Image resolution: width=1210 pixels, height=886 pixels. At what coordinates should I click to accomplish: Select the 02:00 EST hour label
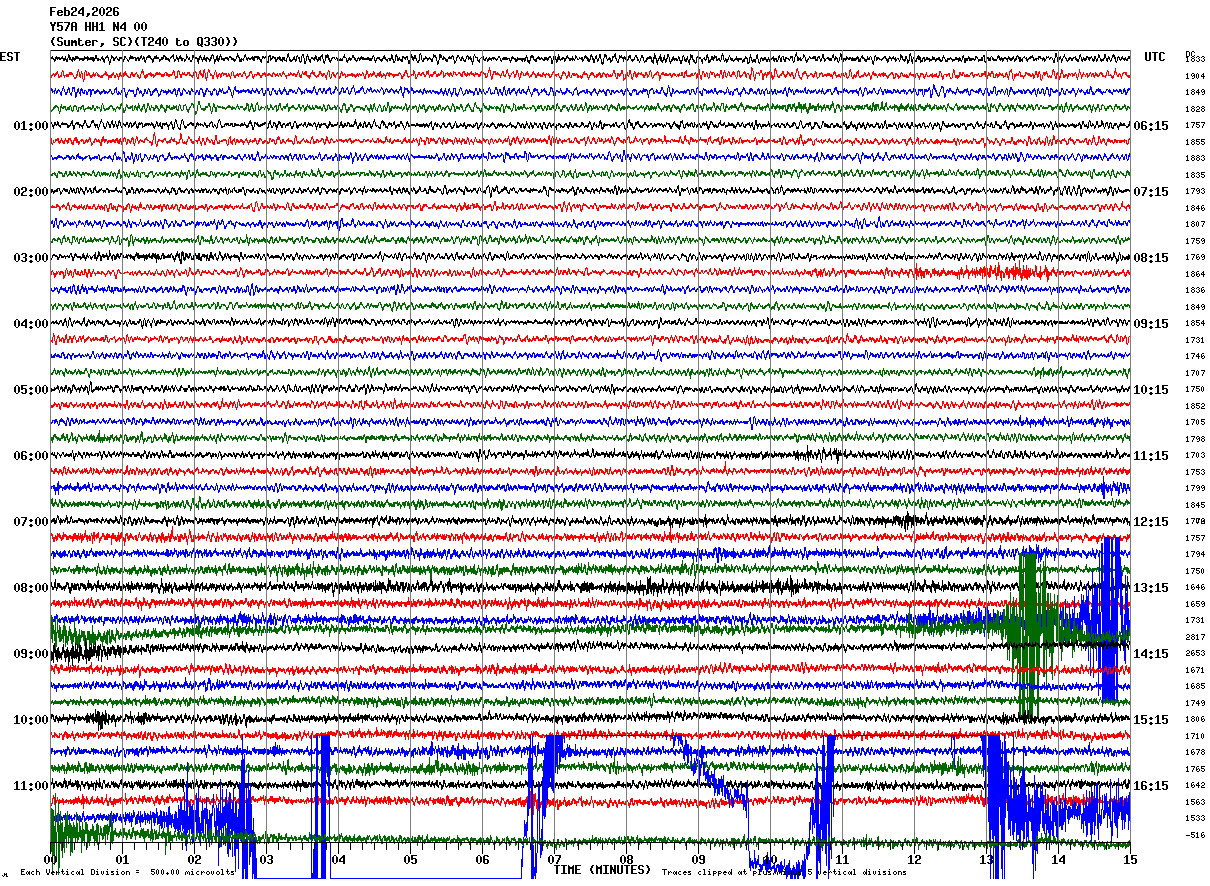31,192
